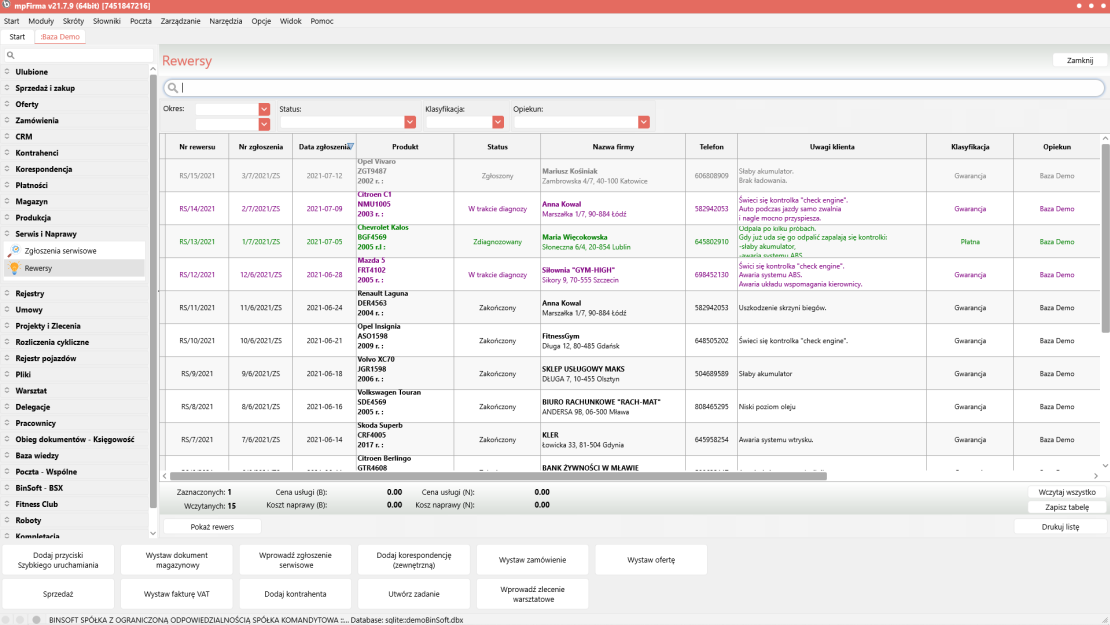Open the Status filter dropdown
Screen dimensions: 1110x625
(x=410, y=122)
